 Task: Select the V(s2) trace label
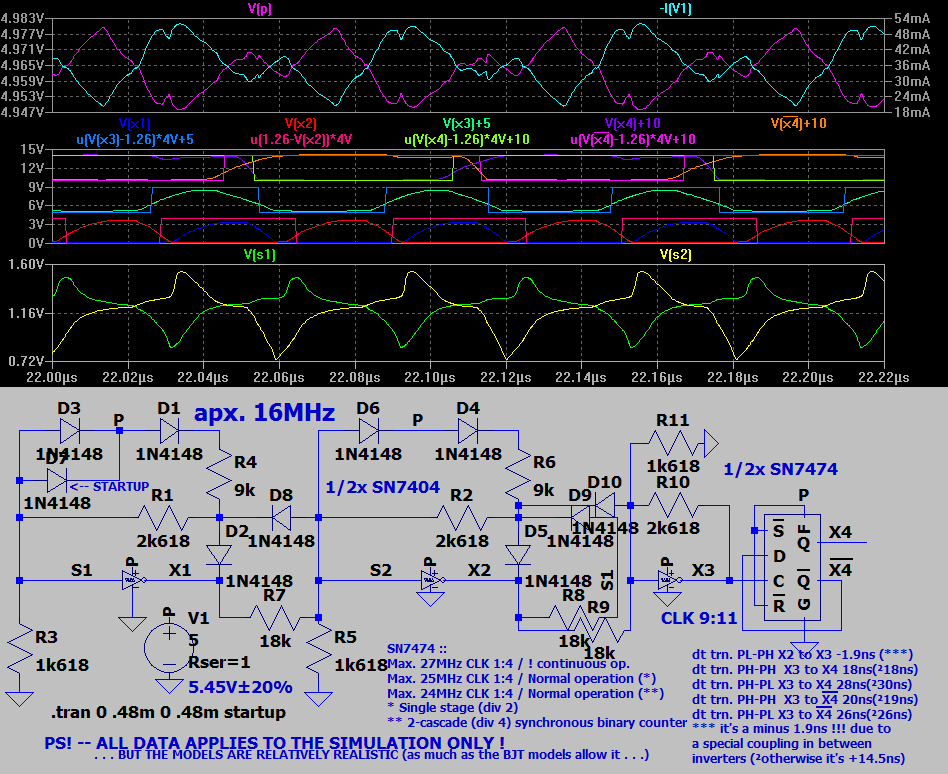[674, 254]
